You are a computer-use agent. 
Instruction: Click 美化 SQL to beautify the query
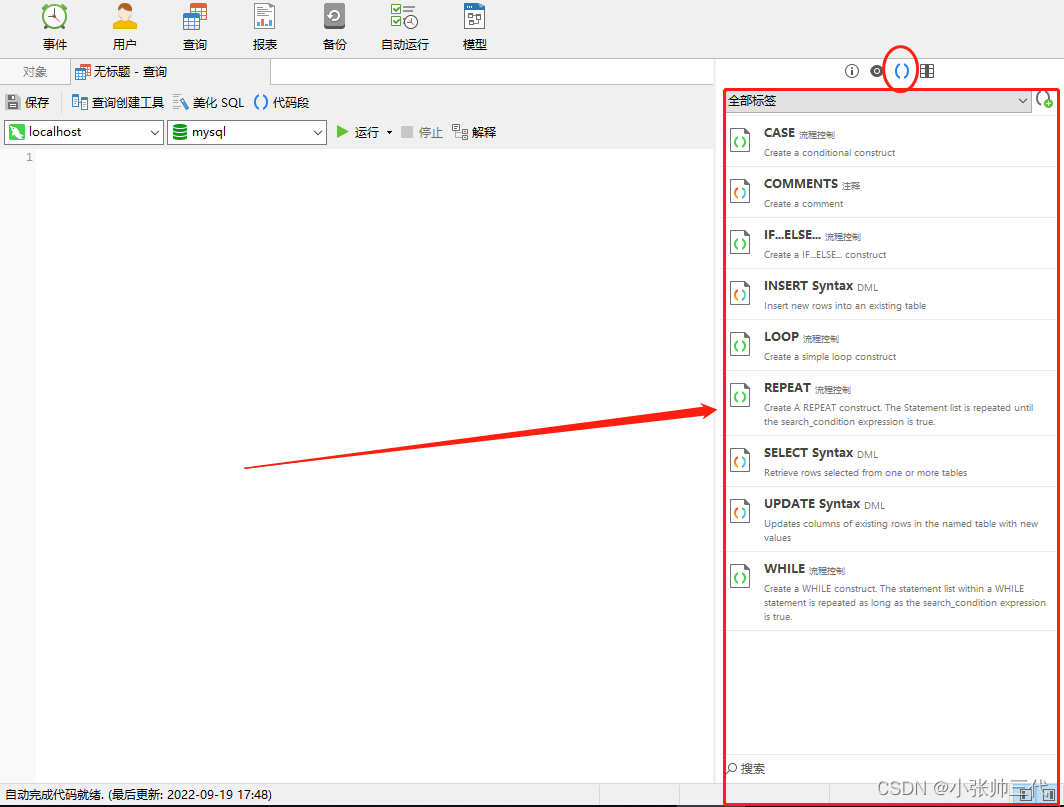208,102
